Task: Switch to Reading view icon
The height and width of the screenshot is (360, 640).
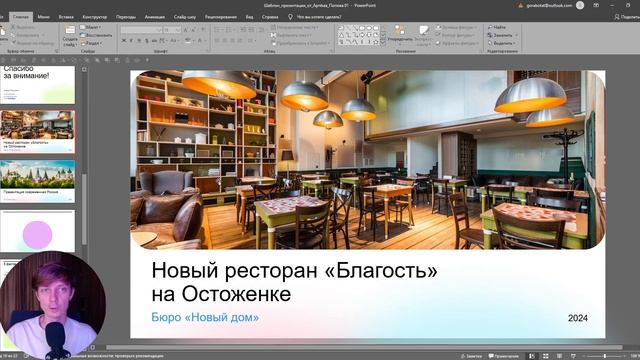Action: (560, 356)
